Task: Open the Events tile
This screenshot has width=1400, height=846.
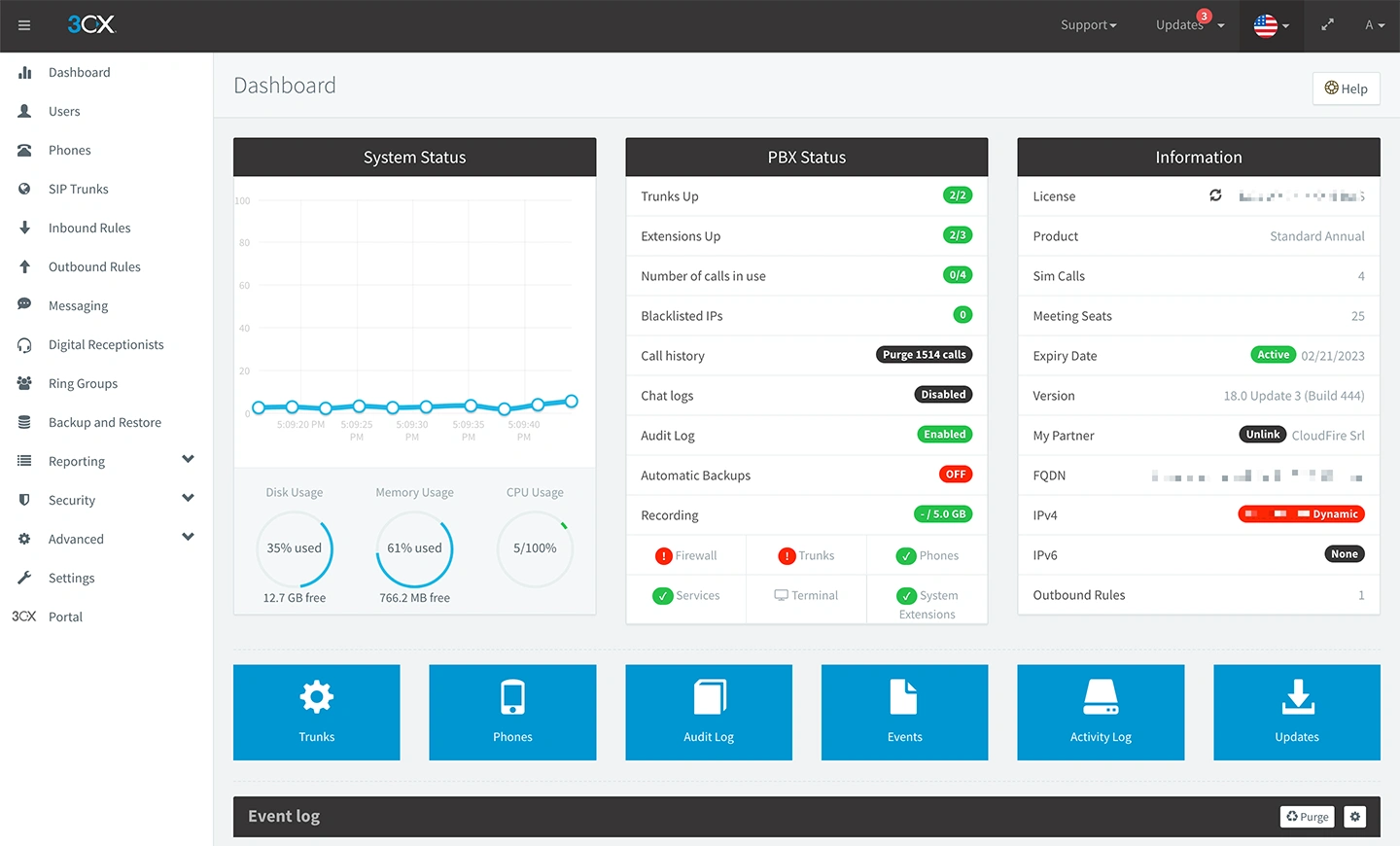Action: (904, 712)
